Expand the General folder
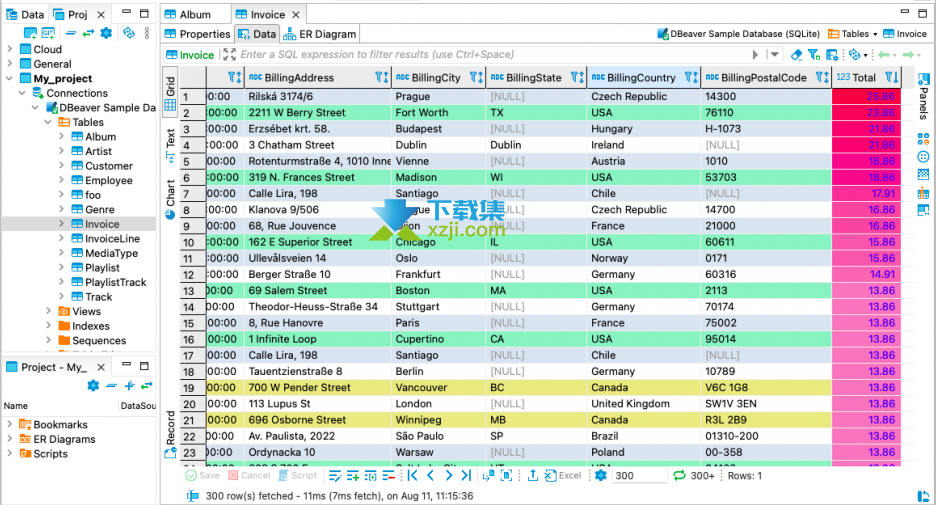This screenshot has width=936, height=505. tap(10, 64)
